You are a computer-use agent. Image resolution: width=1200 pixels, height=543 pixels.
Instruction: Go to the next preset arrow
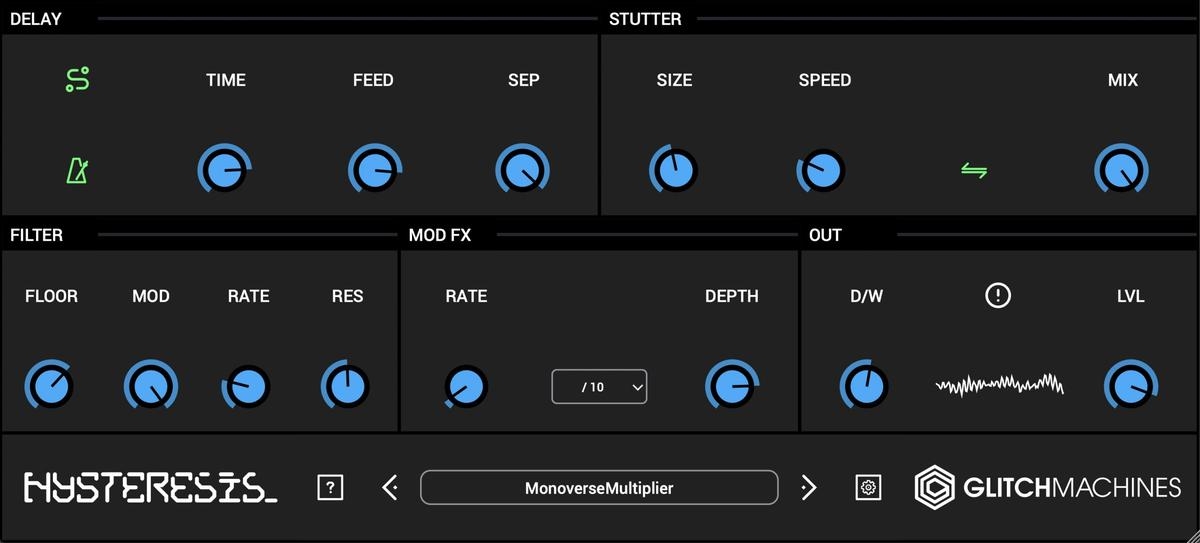click(808, 487)
